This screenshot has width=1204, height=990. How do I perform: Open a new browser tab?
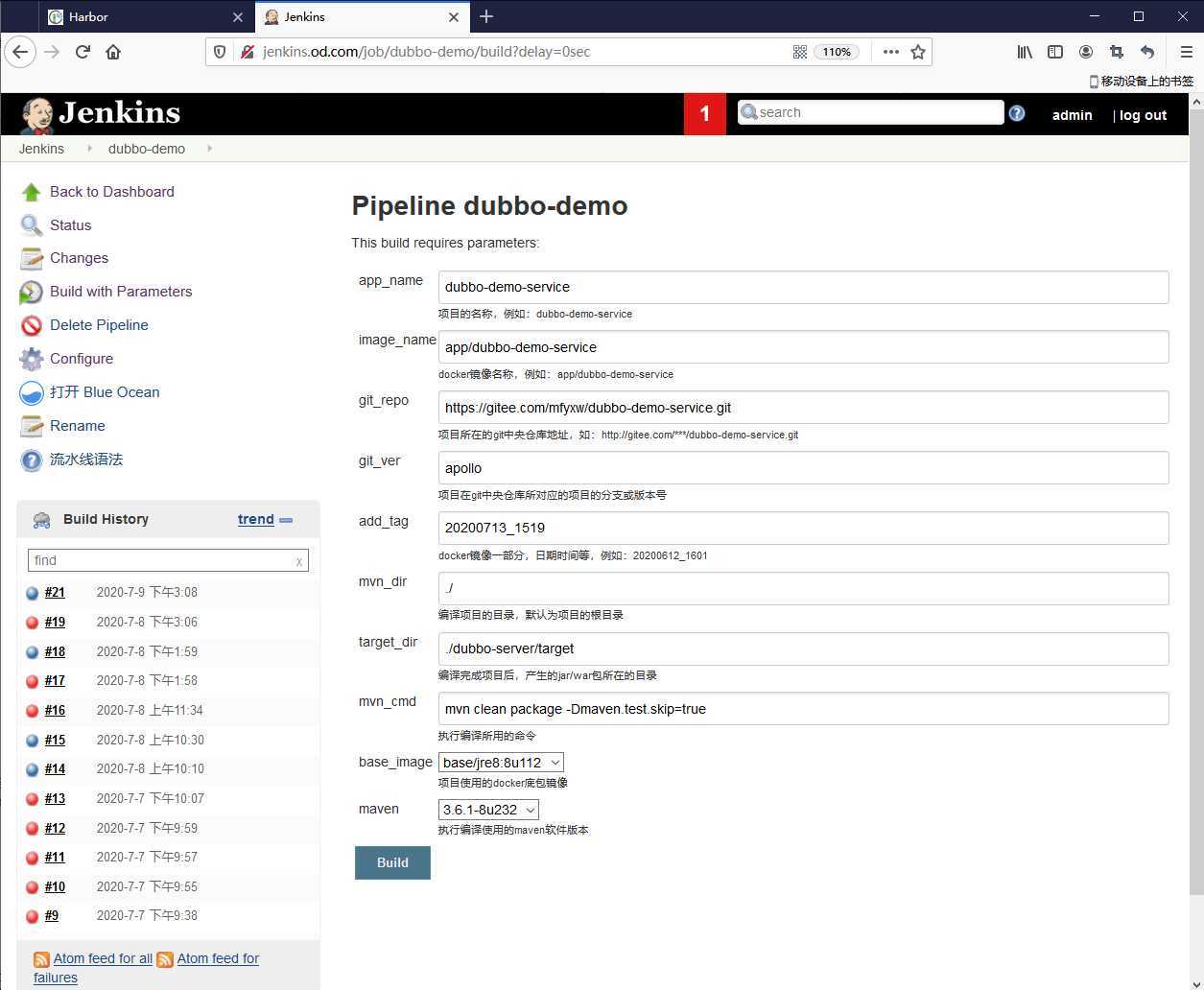point(486,16)
